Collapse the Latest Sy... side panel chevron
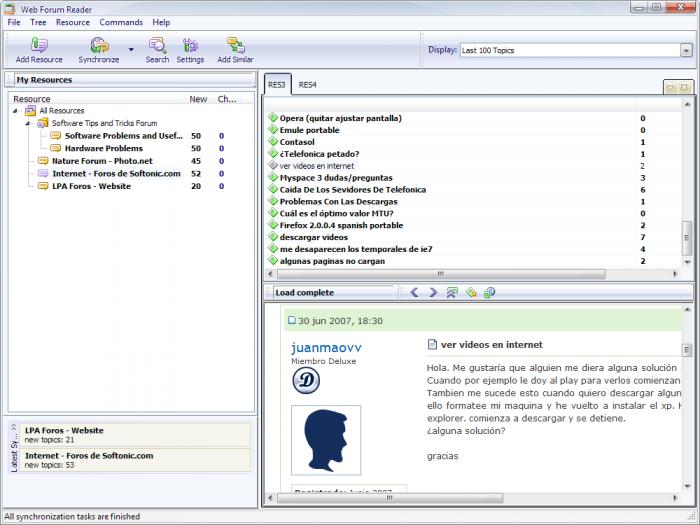Image resolution: width=700 pixels, height=525 pixels. pyautogui.click(x=13, y=427)
